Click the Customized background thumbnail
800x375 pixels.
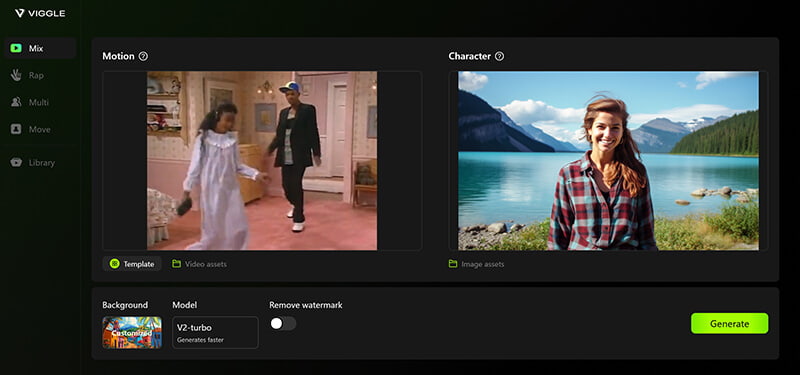(x=132, y=332)
